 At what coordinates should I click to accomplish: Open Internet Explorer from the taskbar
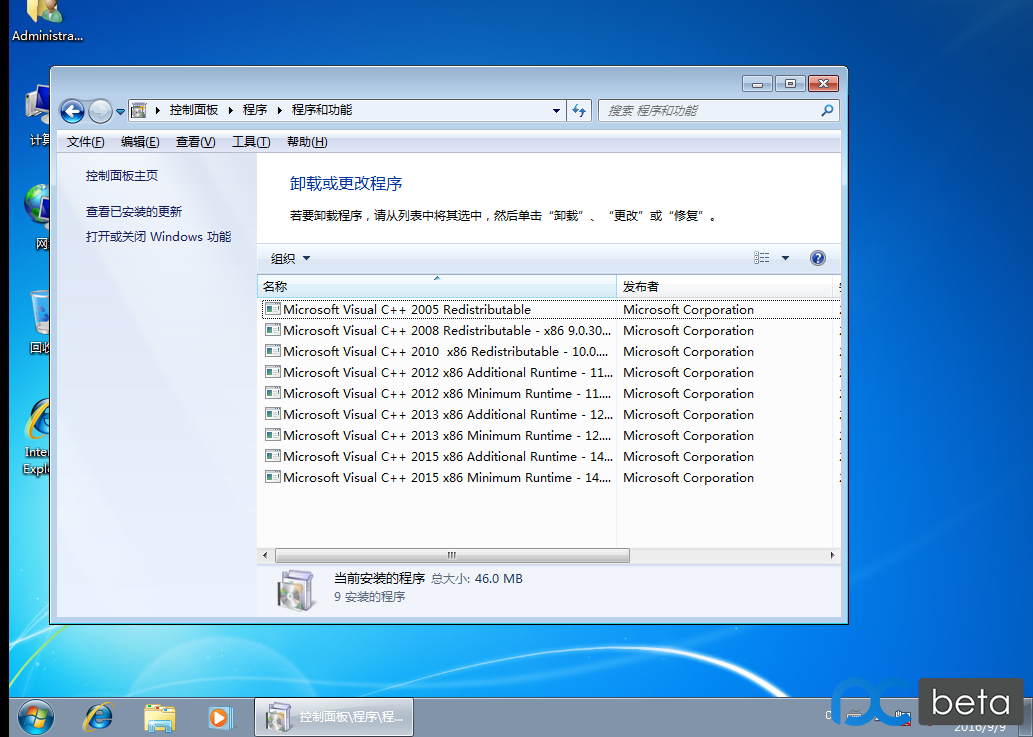(x=97, y=717)
